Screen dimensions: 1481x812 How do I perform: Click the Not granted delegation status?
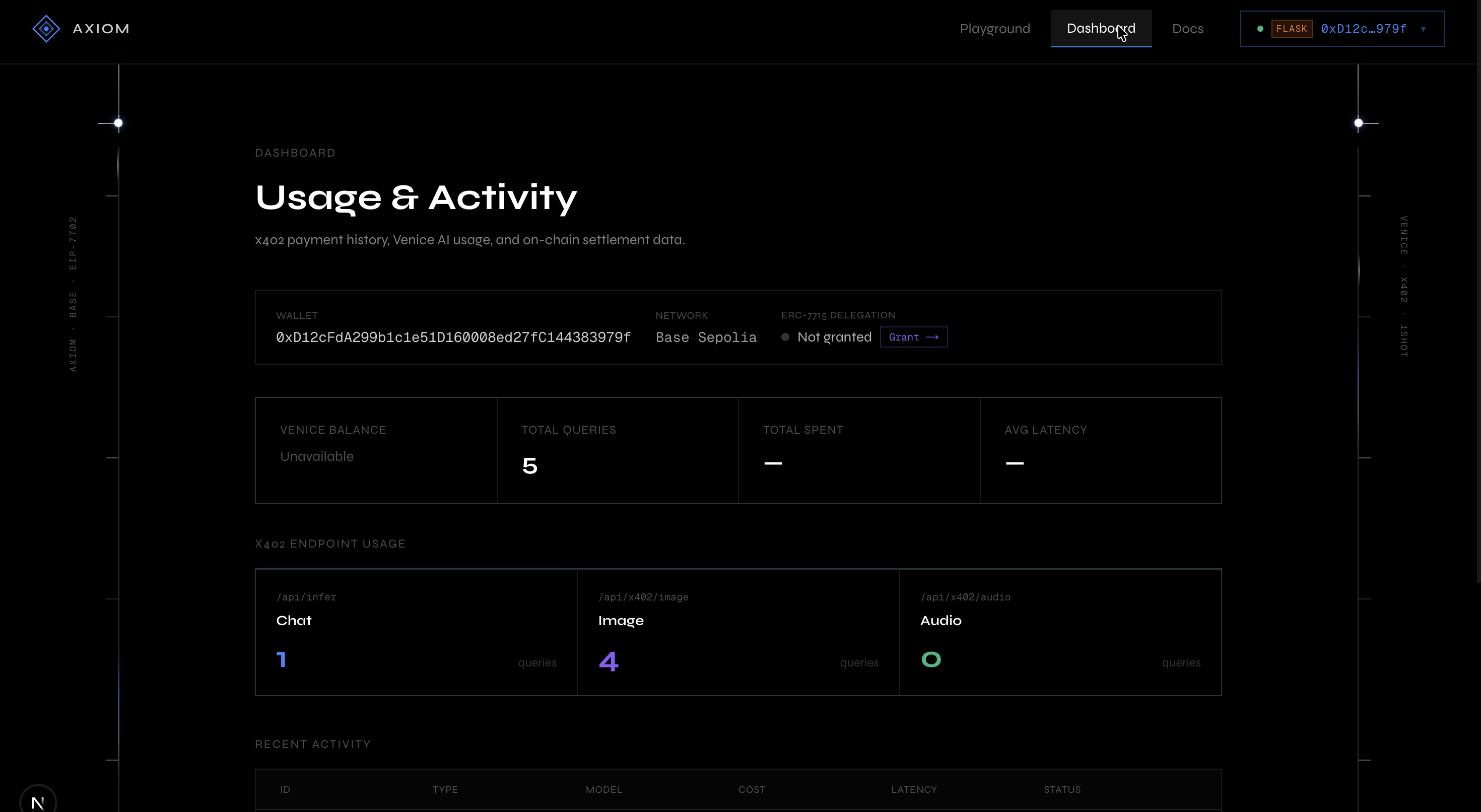tap(834, 337)
